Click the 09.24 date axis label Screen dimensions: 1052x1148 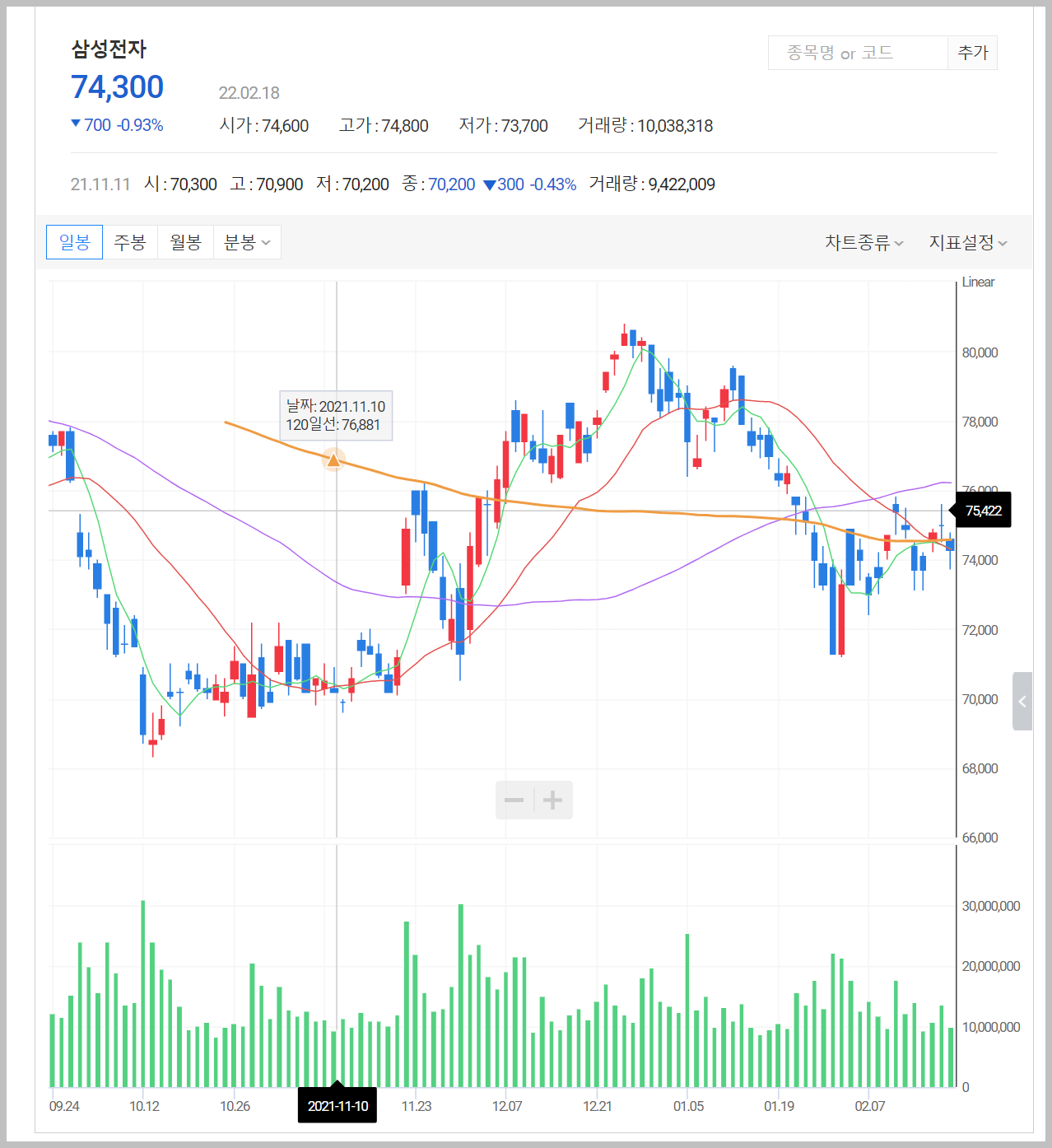click(64, 1106)
